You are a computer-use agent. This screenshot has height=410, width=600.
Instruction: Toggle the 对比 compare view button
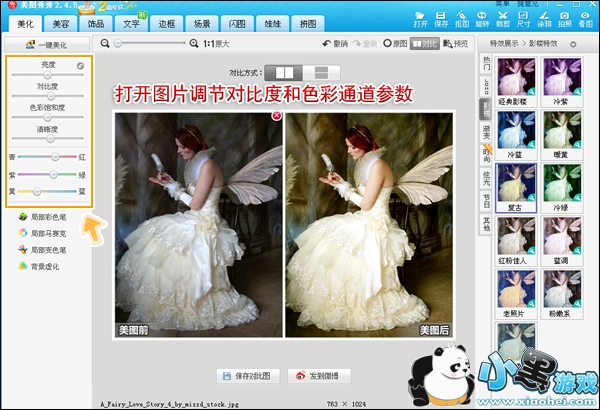[425, 44]
